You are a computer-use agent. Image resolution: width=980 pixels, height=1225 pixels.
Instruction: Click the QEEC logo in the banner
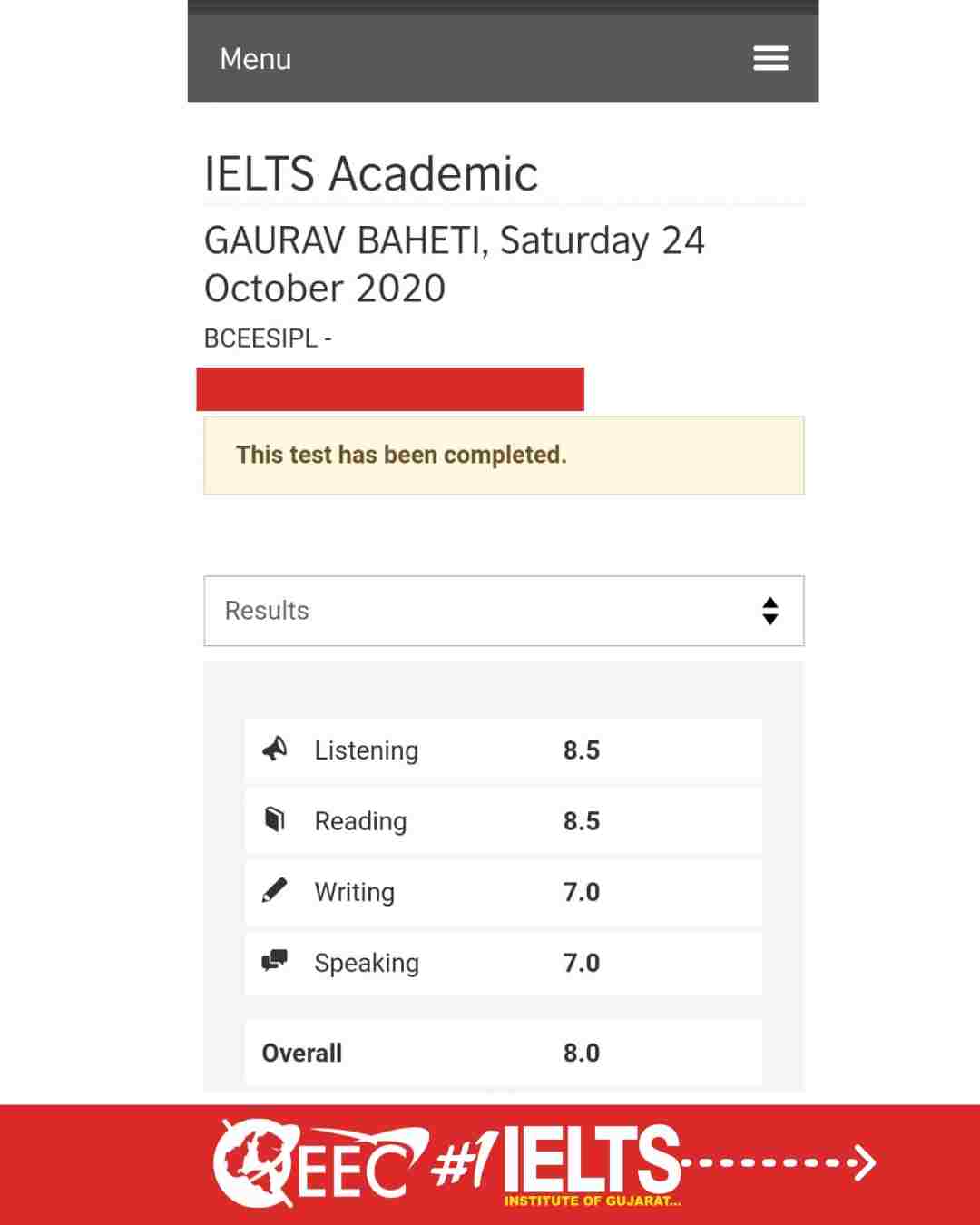(x=319, y=1163)
